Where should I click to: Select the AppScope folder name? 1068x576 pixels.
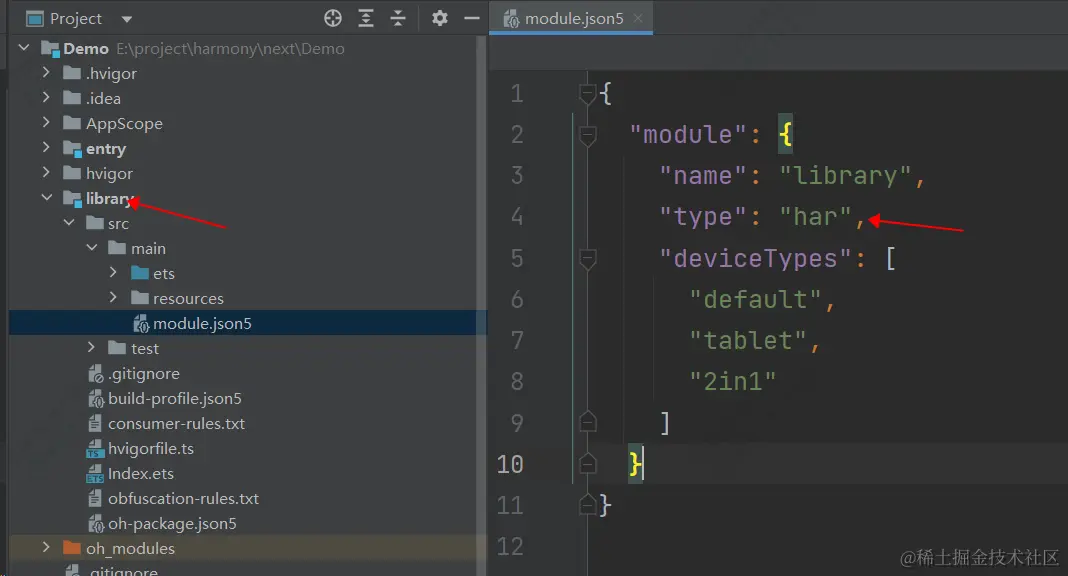coord(124,123)
